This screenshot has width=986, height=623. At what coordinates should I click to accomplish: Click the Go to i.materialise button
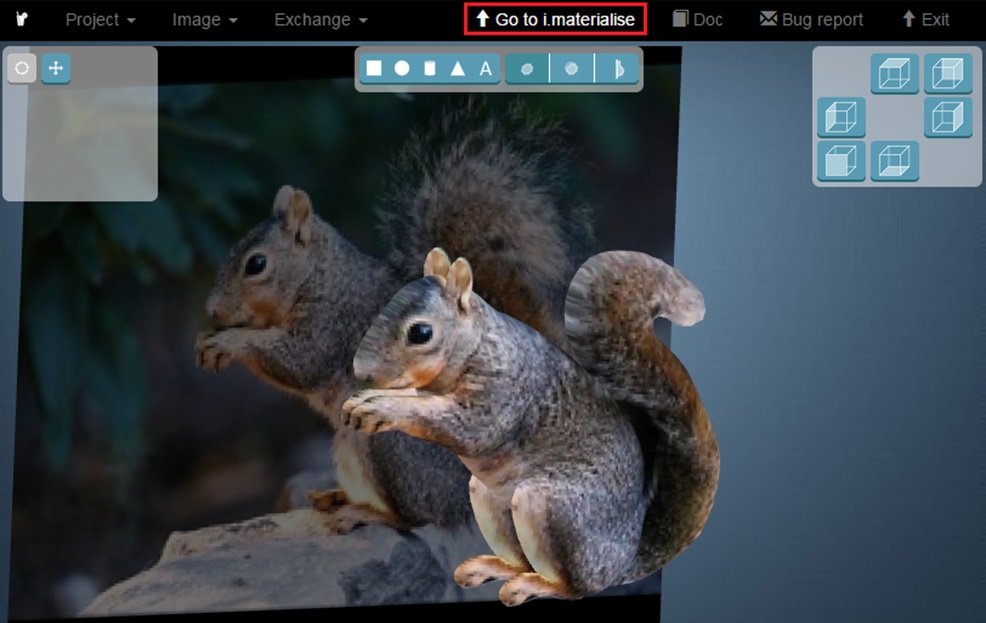click(555, 17)
